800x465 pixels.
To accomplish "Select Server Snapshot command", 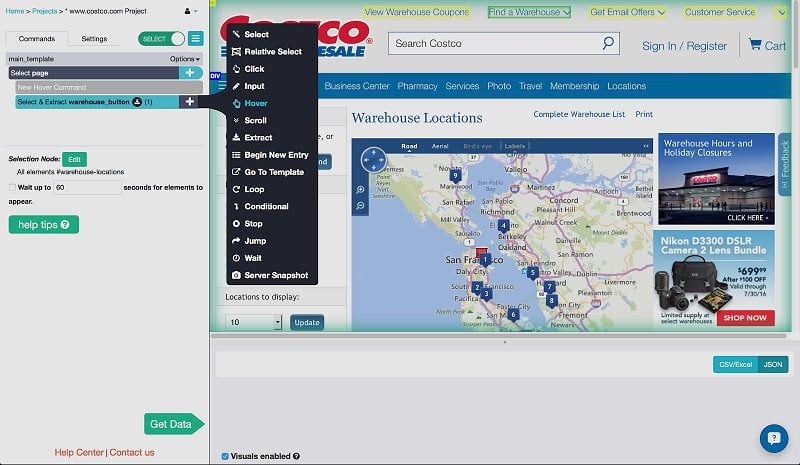I will [272, 275].
